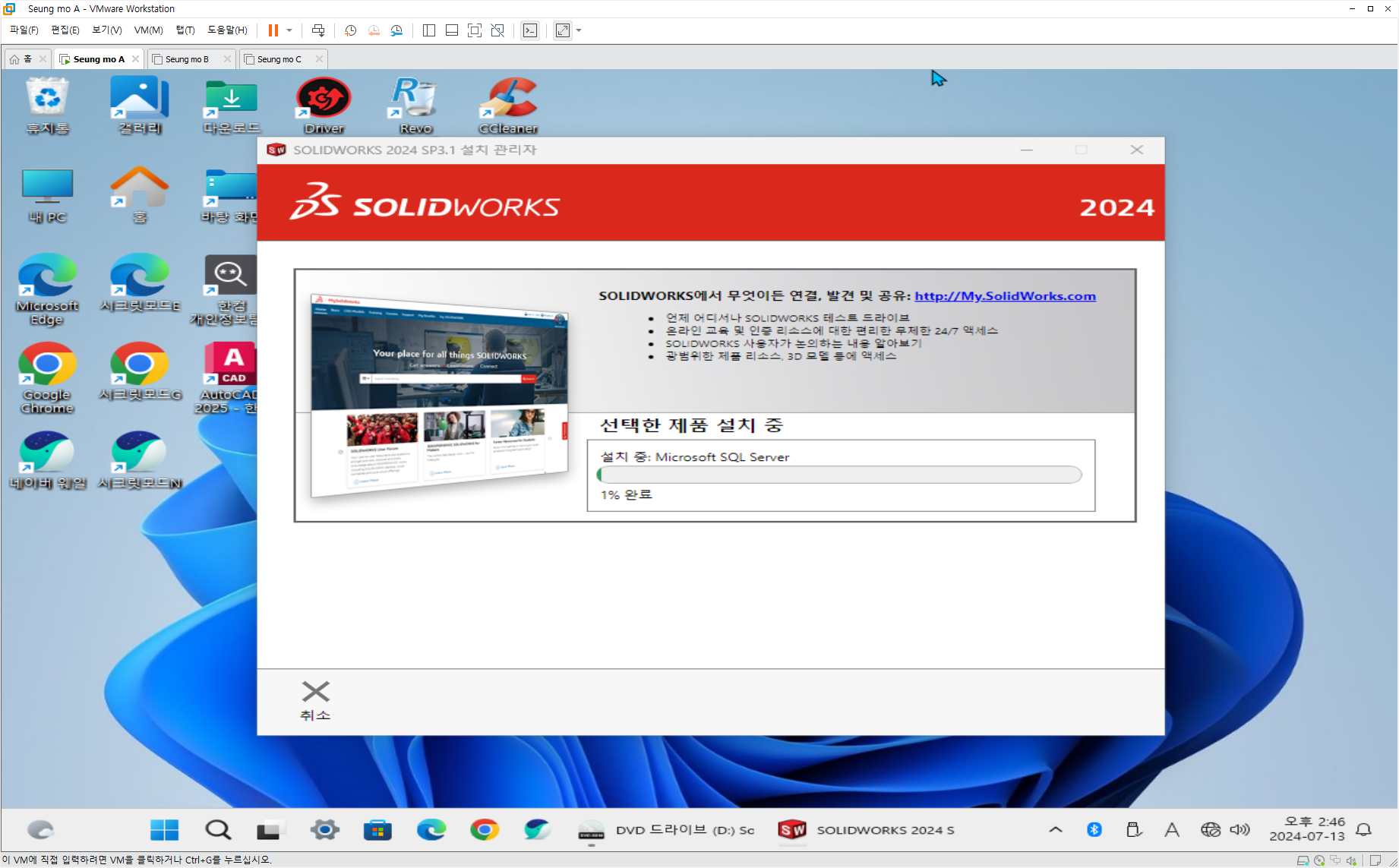The height and width of the screenshot is (868, 1399).
Task: Open dropdown arrow next to pause button
Action: (289, 30)
